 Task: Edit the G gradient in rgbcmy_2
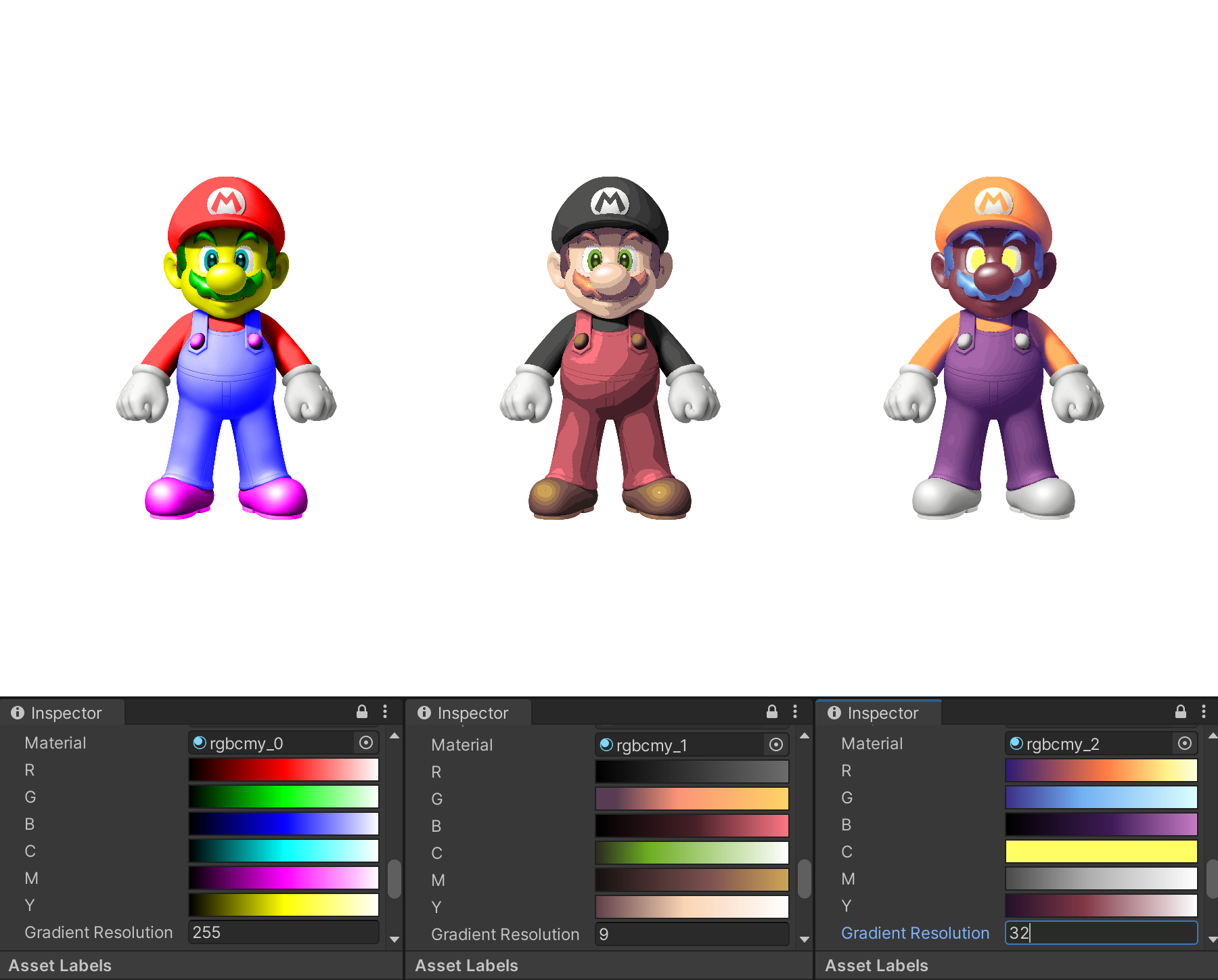[1102, 797]
